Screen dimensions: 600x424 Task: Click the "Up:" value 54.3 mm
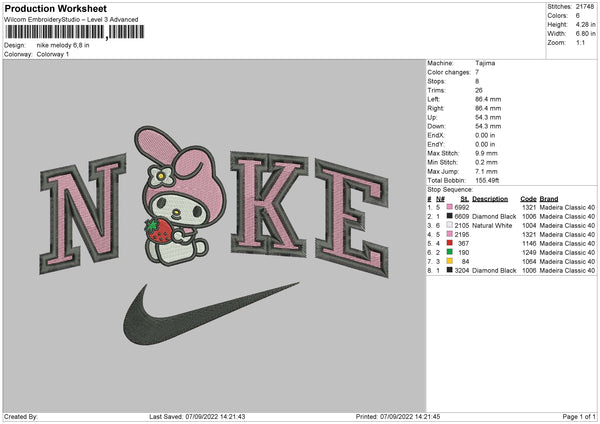point(488,117)
